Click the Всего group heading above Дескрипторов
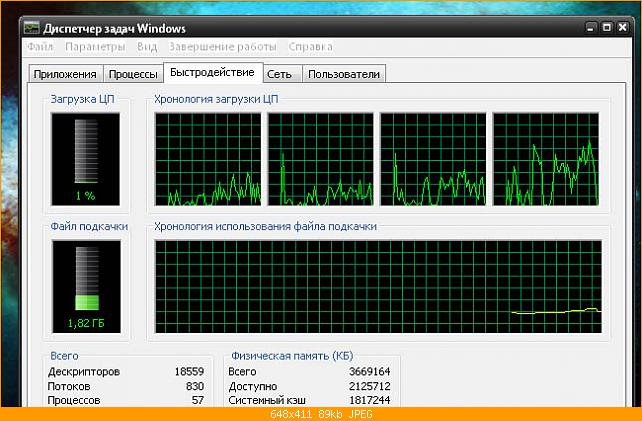This screenshot has width=642, height=421. coord(64,356)
